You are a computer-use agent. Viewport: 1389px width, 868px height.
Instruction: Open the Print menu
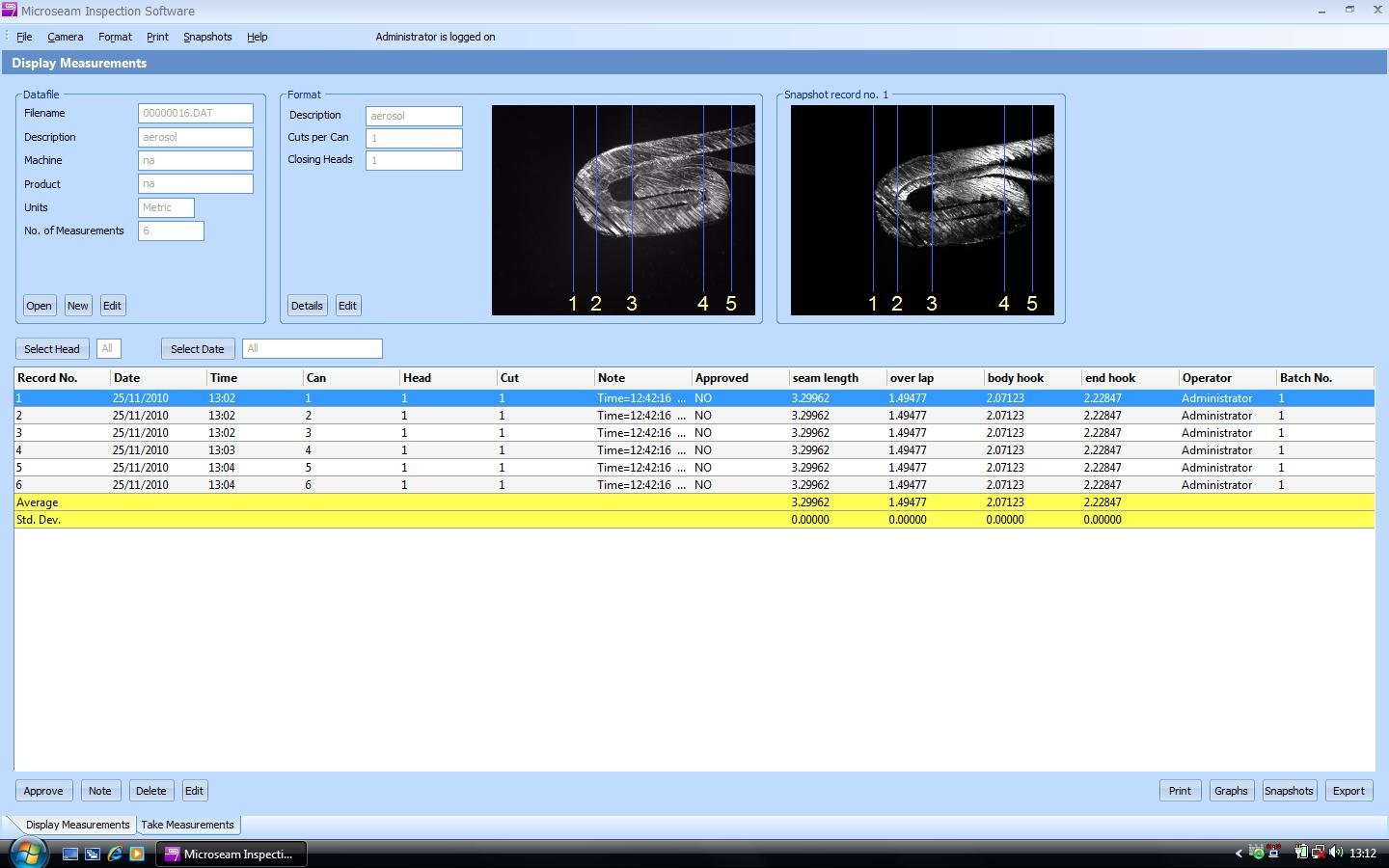tap(157, 37)
